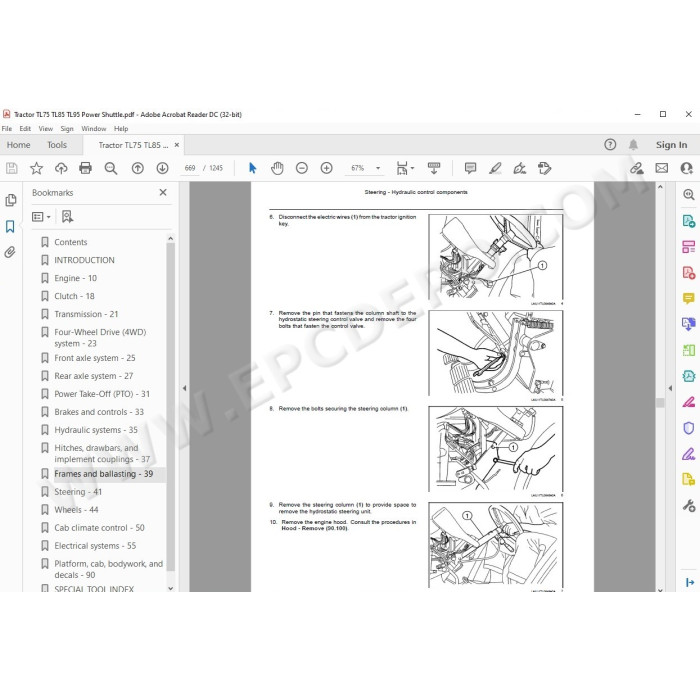Print the document
This screenshot has height=700, width=700.
[x=85, y=168]
